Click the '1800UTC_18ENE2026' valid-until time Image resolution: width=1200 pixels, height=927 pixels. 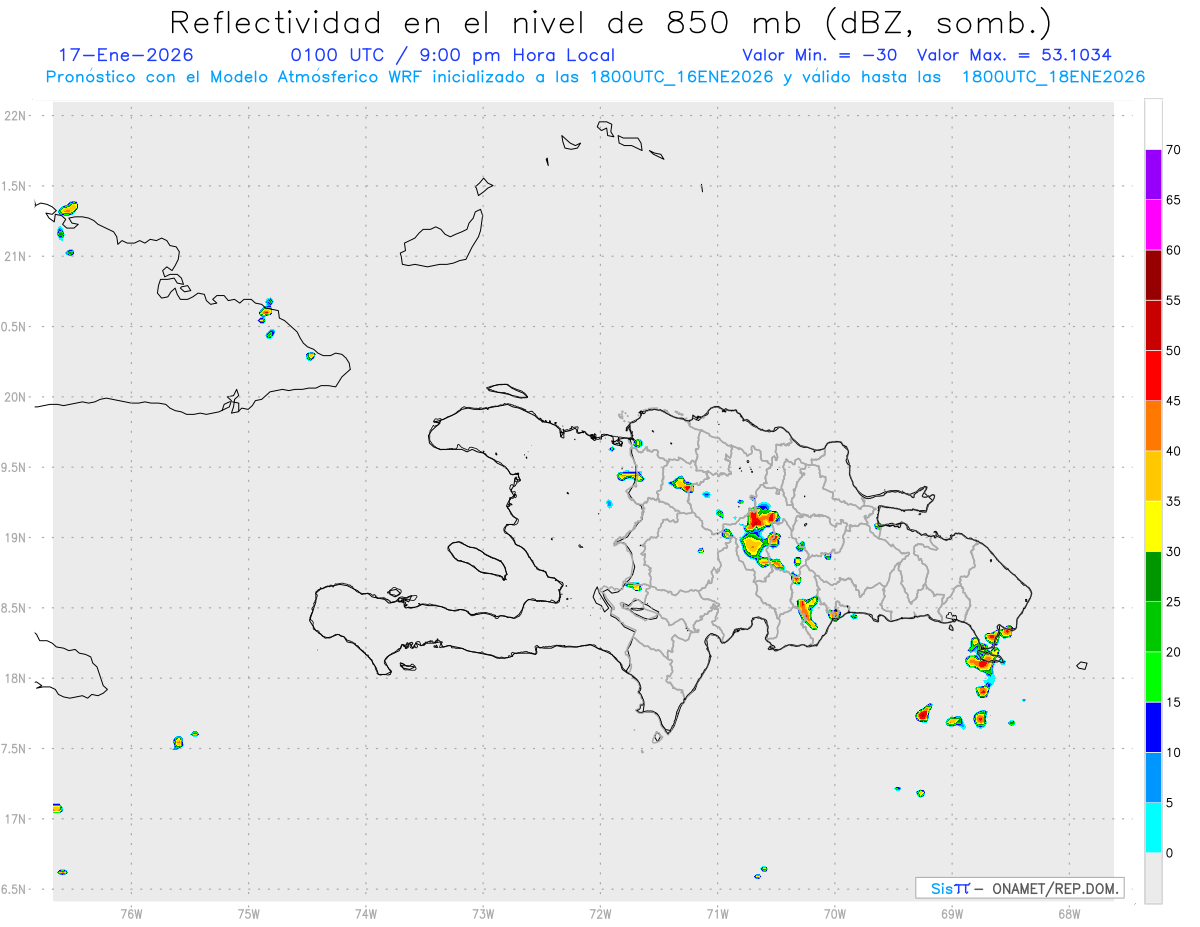click(x=1053, y=77)
